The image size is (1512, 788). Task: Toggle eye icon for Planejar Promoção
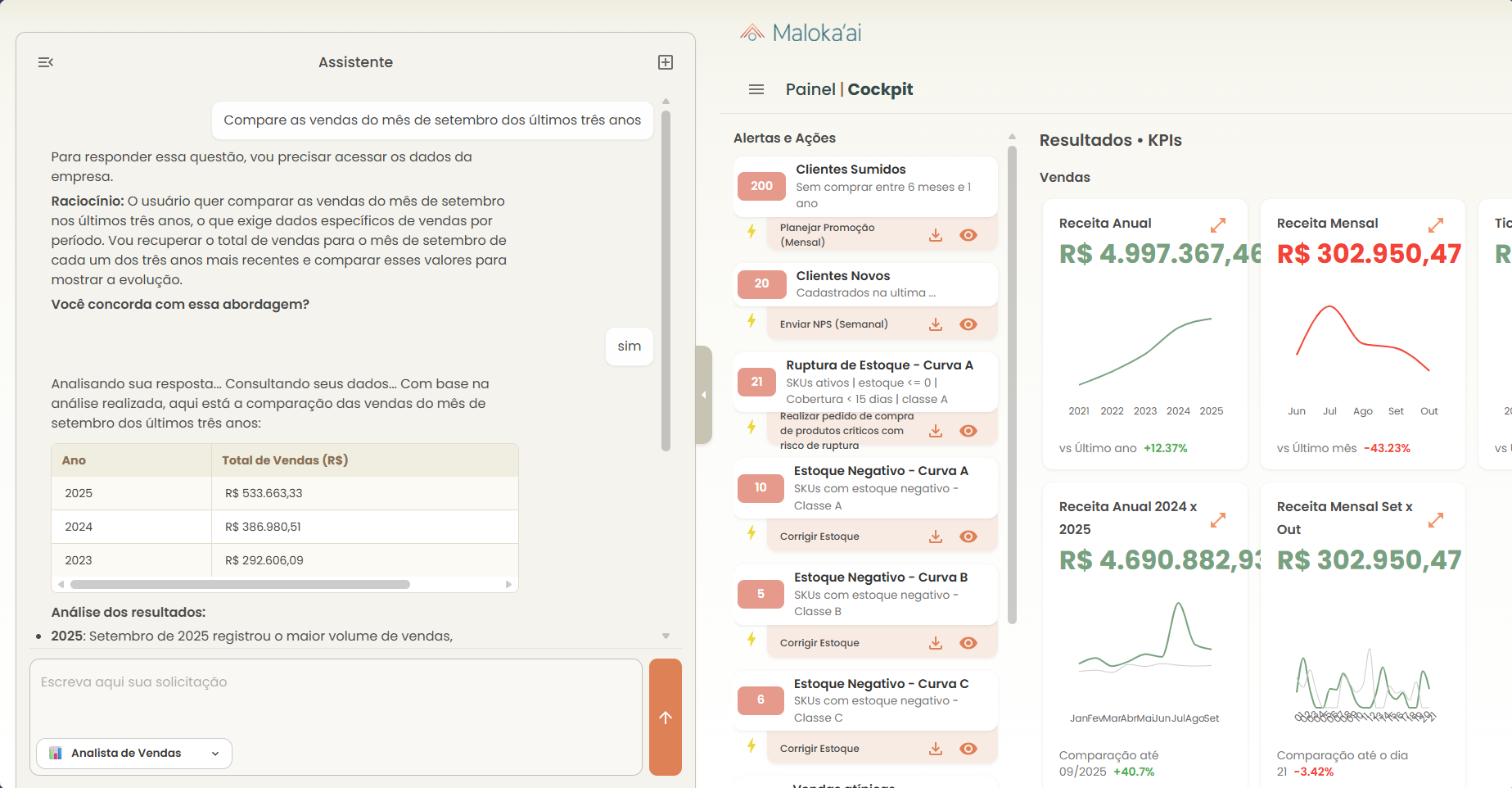click(968, 235)
